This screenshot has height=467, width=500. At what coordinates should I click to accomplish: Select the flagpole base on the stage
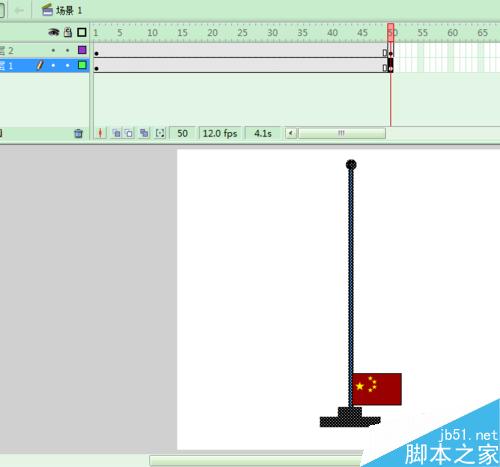point(350,417)
